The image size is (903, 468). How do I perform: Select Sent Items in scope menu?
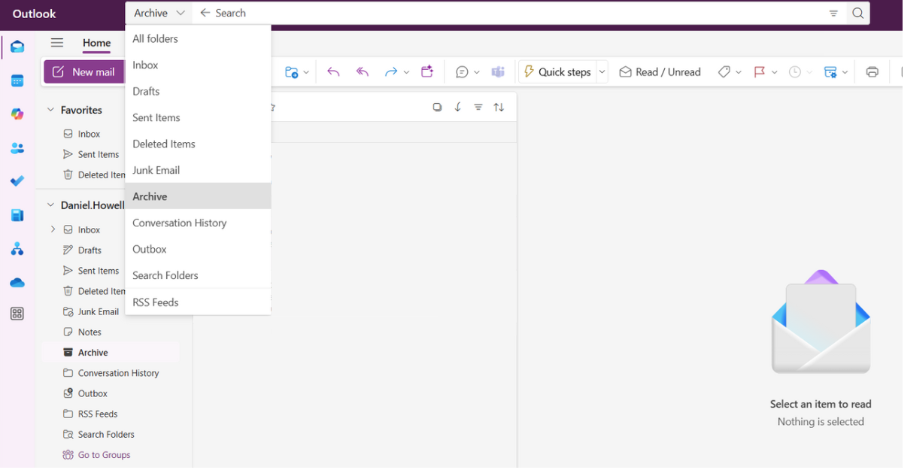(x=198, y=117)
